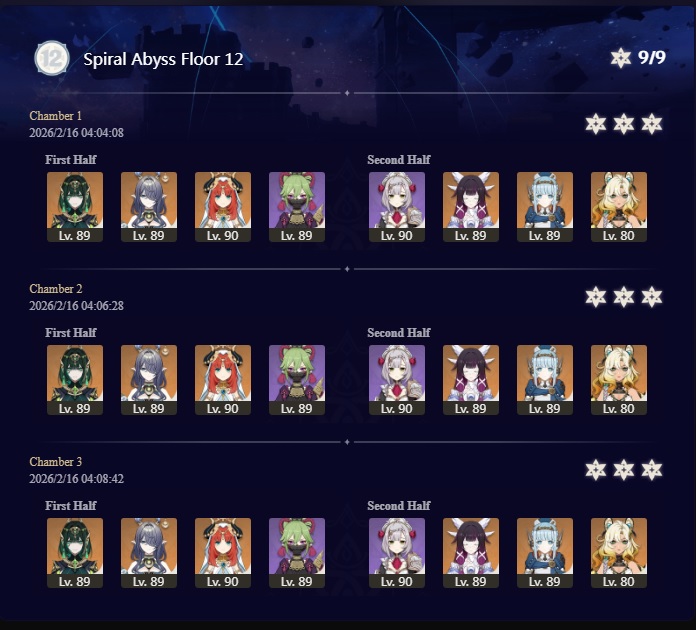This screenshot has width=696, height=630.
Task: Click the last star of Chamber 3 rating
Action: [x=652, y=470]
